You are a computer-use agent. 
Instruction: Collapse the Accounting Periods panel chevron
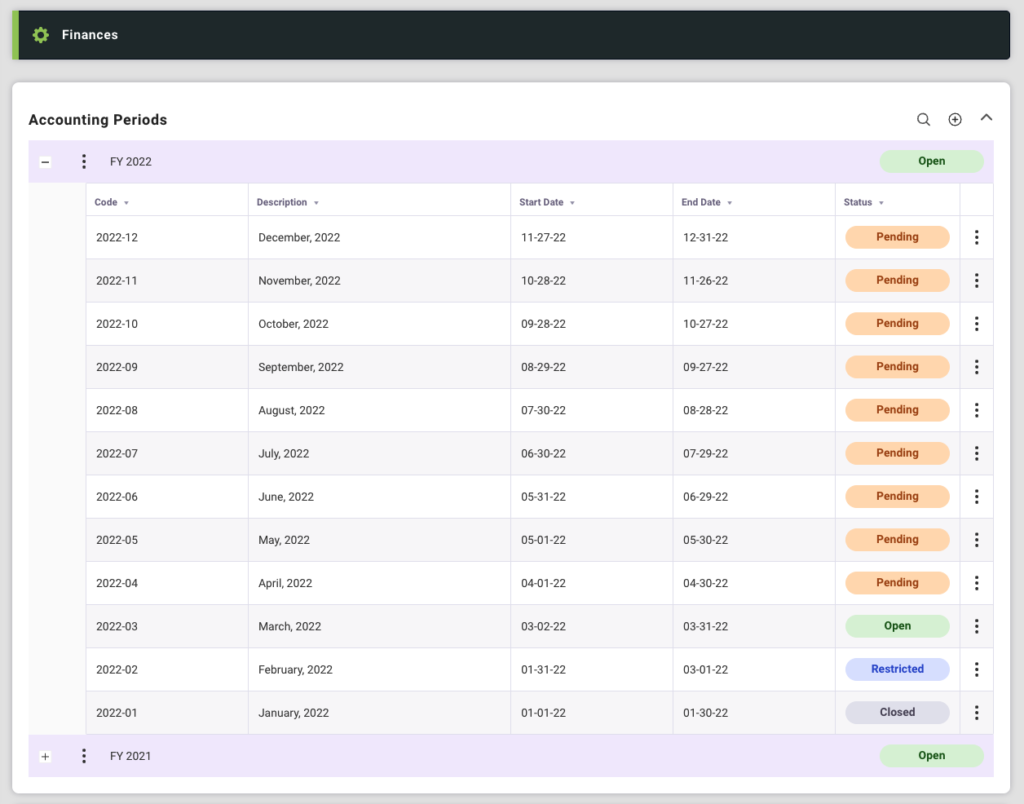(986, 118)
